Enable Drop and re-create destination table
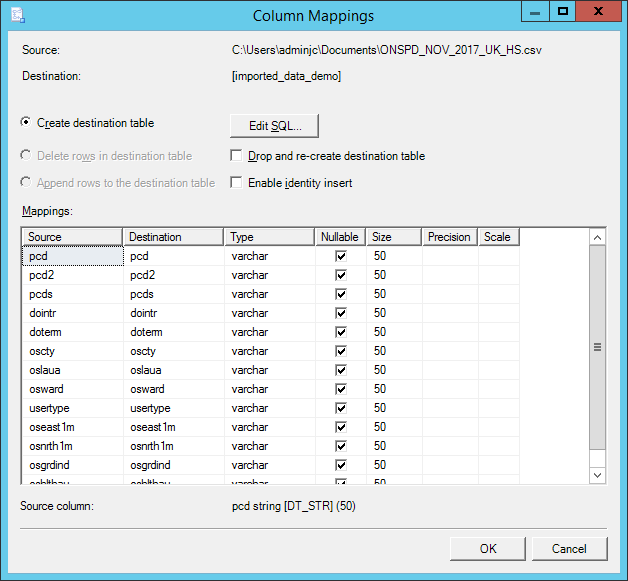Screen dimensions: 628x581 click(237, 156)
